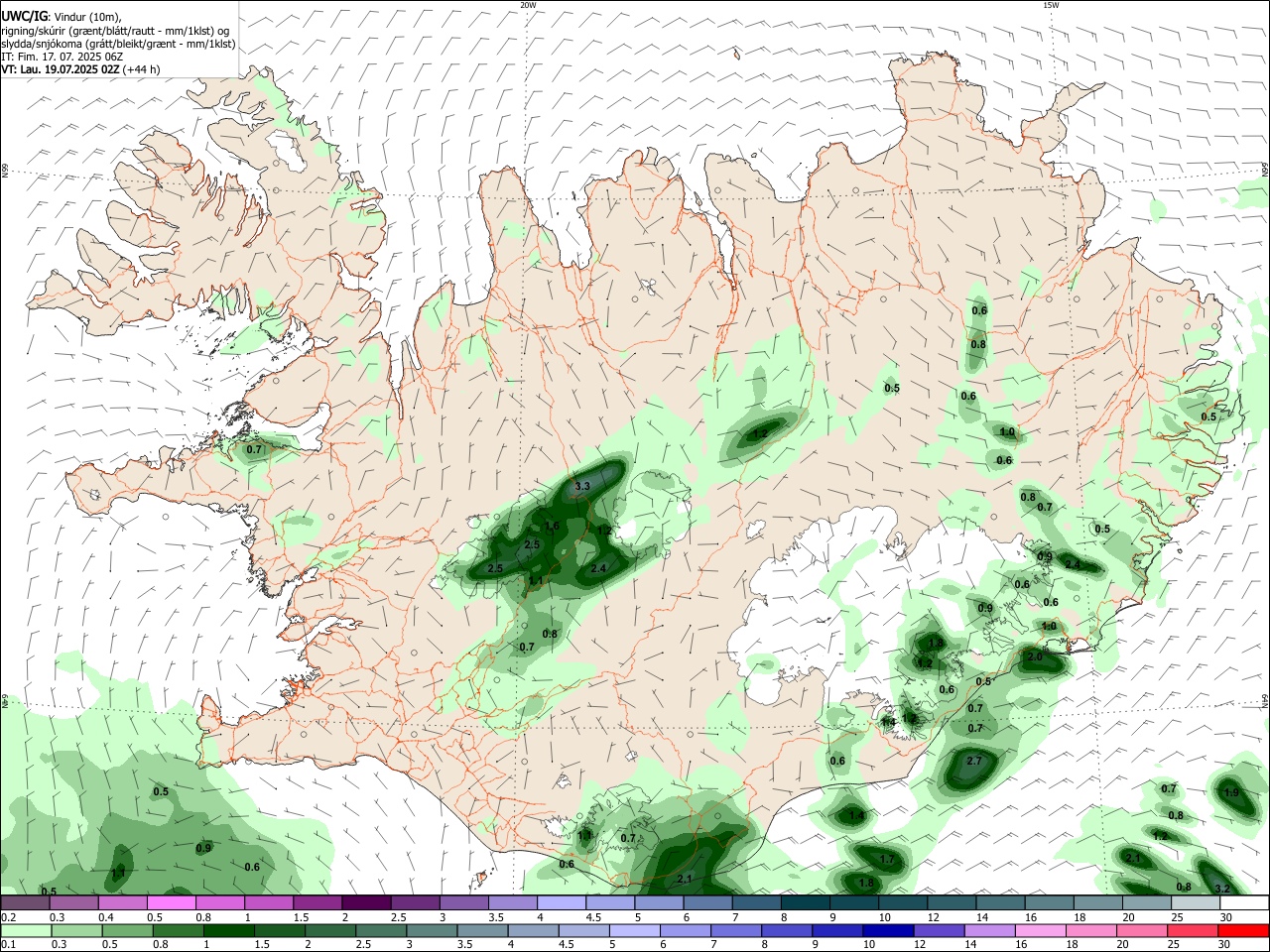This screenshot has width=1270, height=952.
Task: Click the 'rigning/skúrir' legend description line
Action: (x=115, y=31)
